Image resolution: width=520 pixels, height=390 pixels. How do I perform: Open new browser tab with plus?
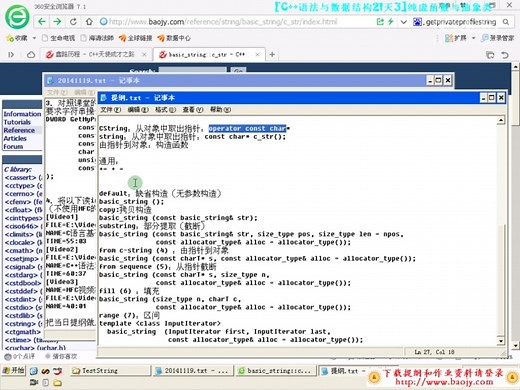pos(272,54)
